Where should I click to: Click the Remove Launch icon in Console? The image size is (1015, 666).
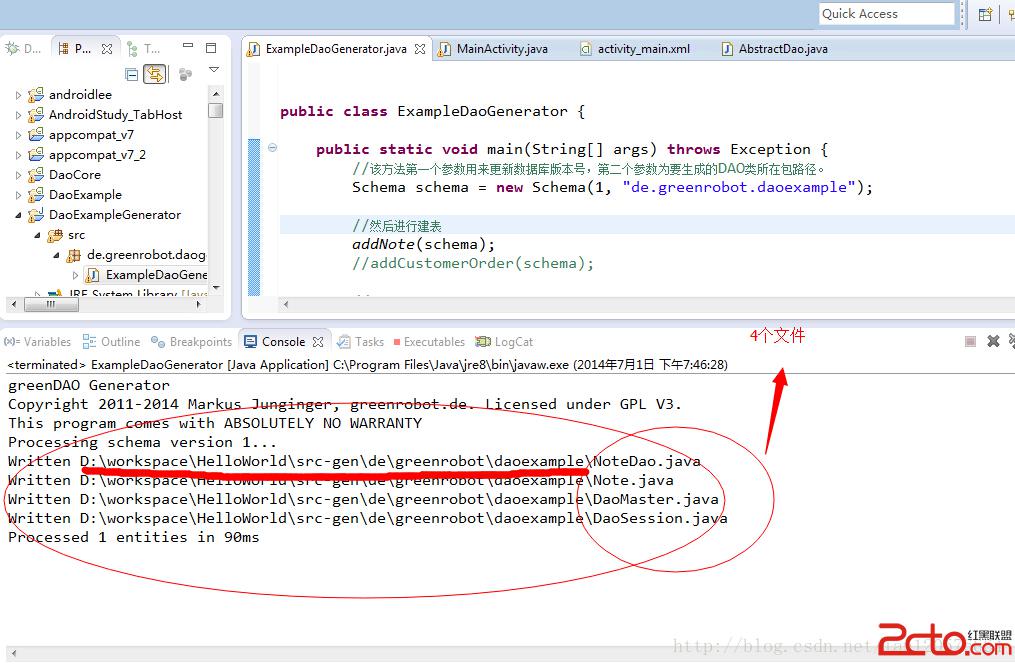(993, 341)
